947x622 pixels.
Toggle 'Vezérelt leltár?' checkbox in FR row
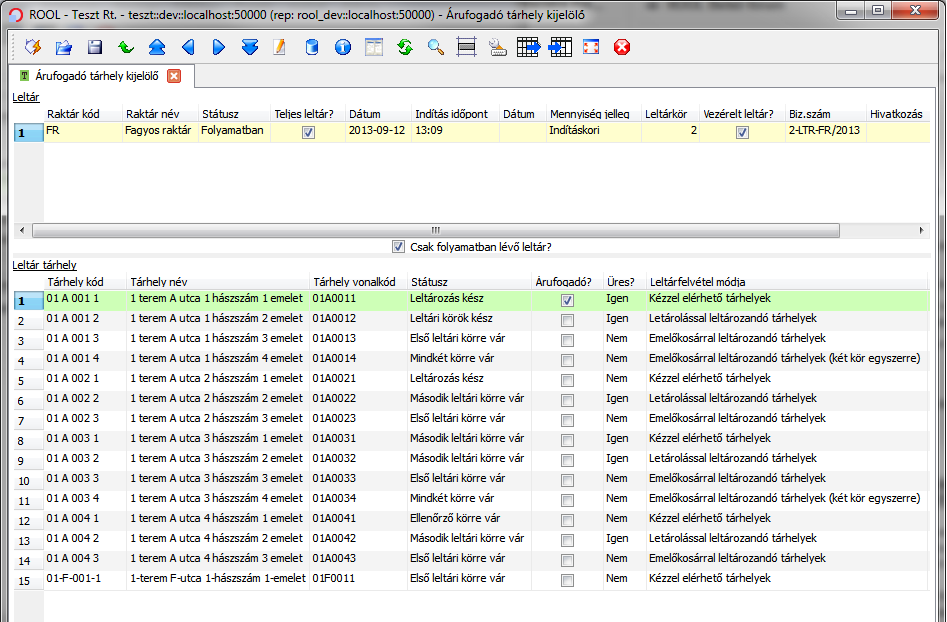(x=742, y=132)
